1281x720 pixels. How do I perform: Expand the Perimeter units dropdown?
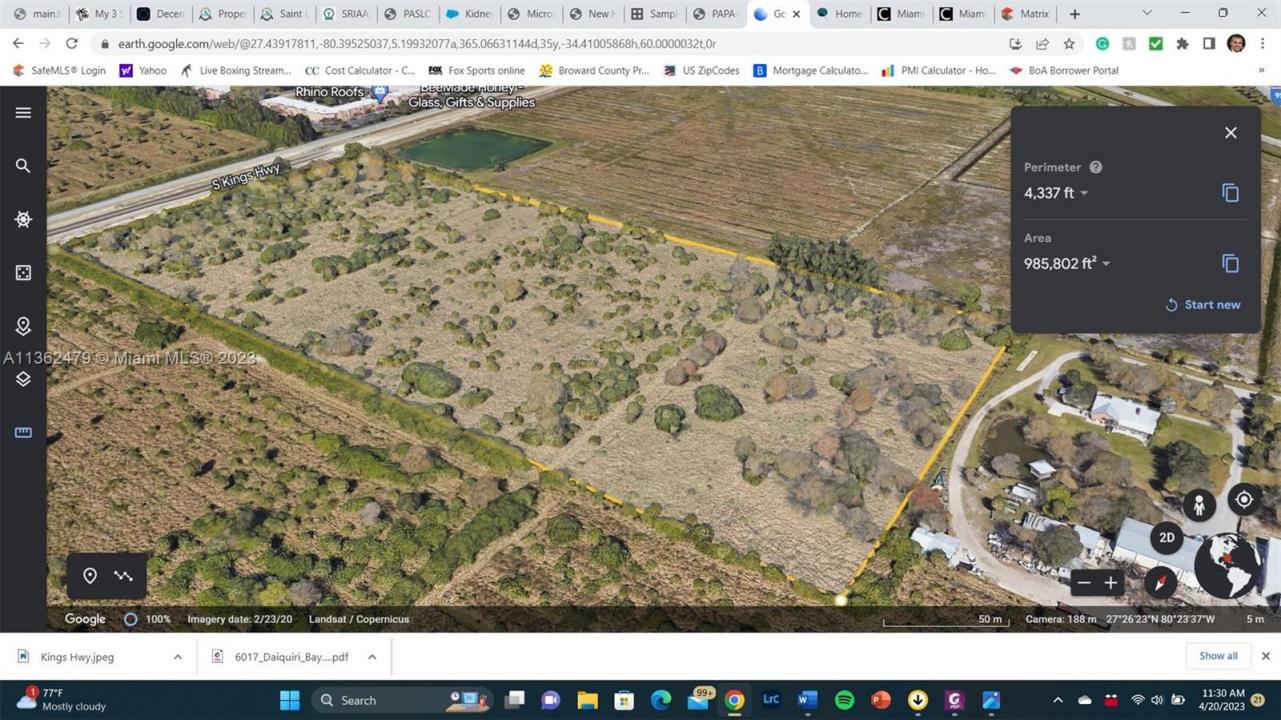[x=1083, y=193]
